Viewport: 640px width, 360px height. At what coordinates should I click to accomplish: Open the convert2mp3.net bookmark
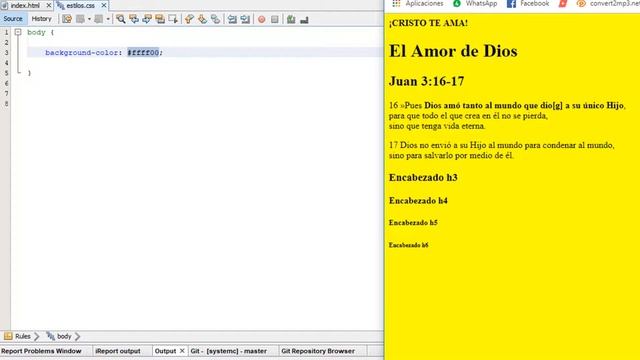coord(608,4)
